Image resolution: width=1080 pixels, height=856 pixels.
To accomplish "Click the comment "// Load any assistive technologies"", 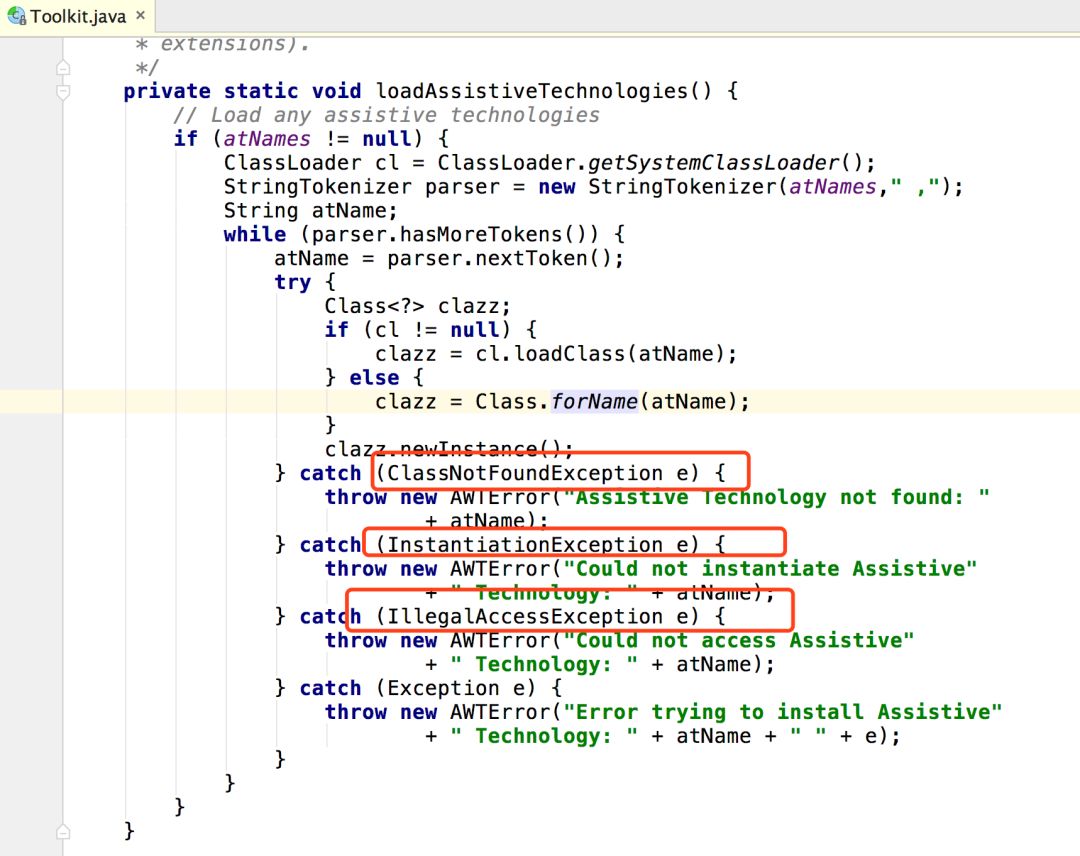I will (x=386, y=115).
